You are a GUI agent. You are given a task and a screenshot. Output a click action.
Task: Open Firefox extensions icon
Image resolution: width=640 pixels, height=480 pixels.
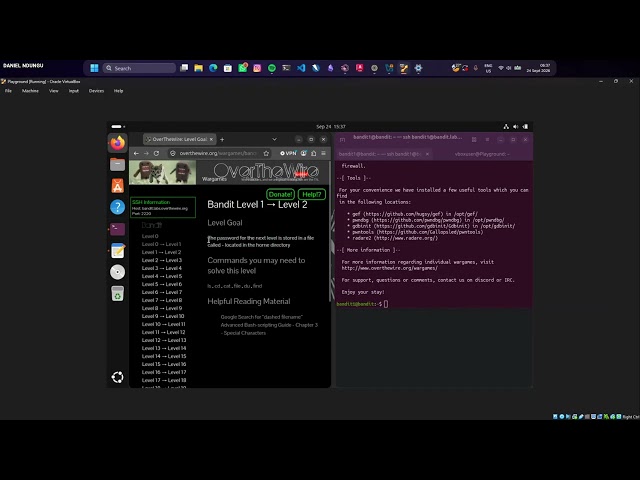click(x=313, y=153)
